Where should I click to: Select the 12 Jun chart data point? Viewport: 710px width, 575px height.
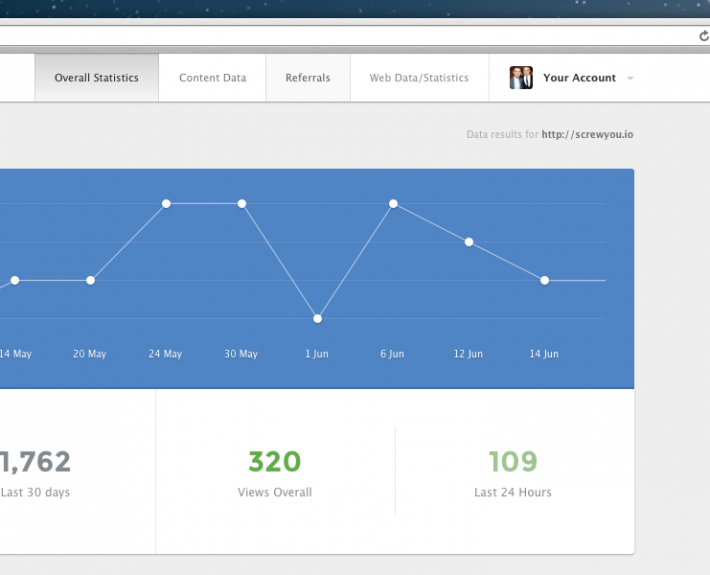tap(468, 242)
